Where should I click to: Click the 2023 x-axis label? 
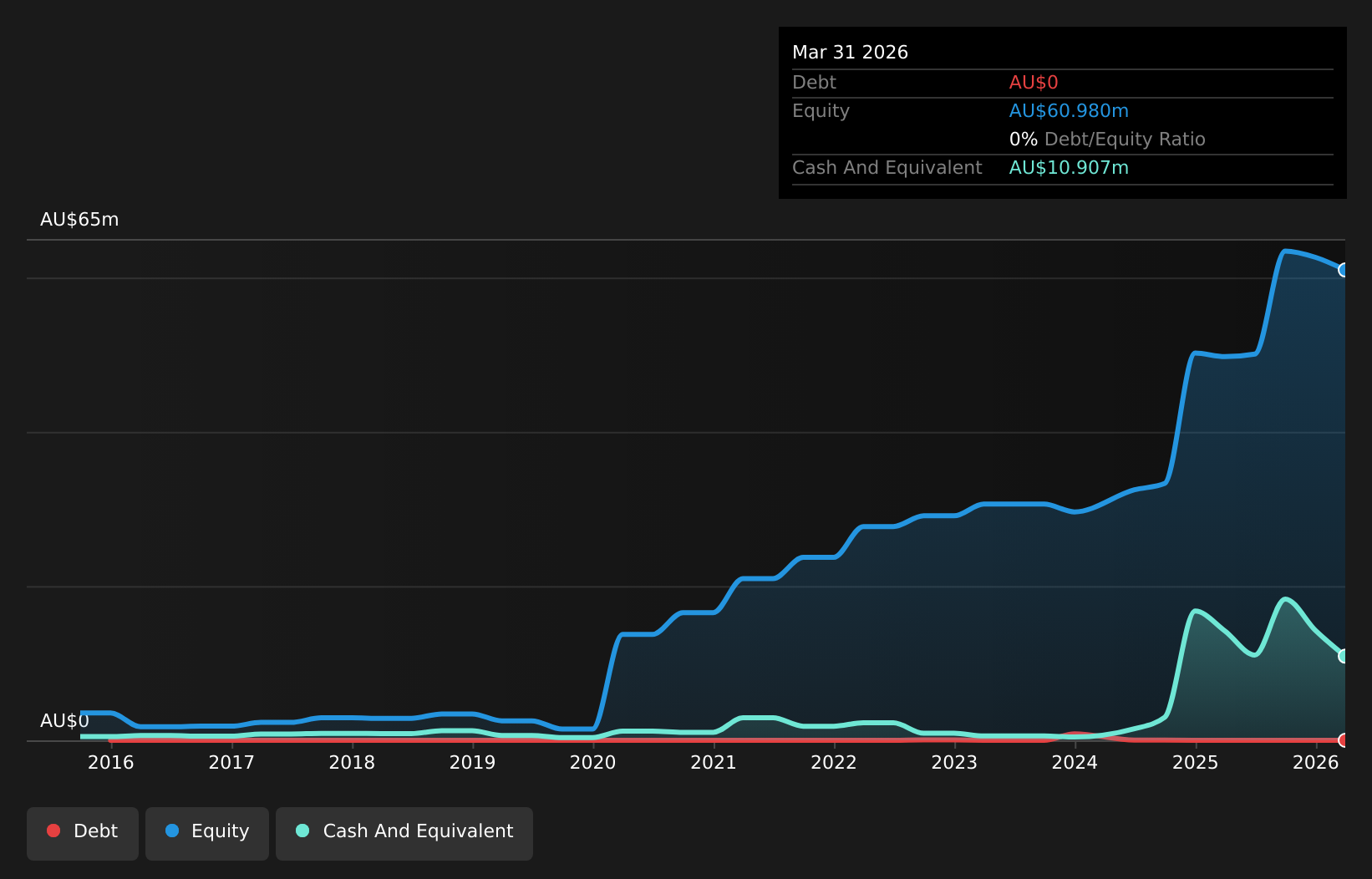click(x=954, y=762)
